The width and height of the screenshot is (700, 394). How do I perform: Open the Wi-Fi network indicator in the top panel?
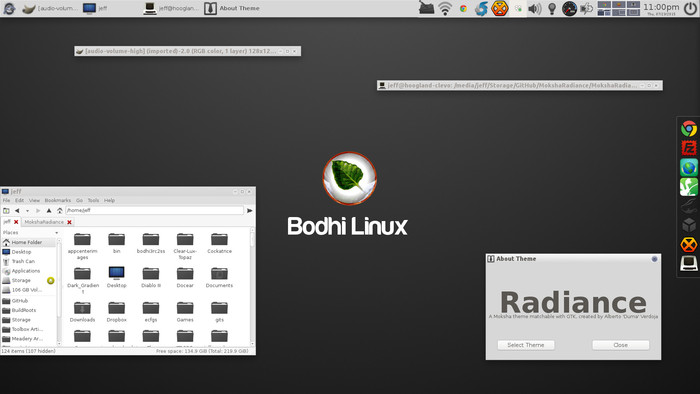pyautogui.click(x=445, y=8)
